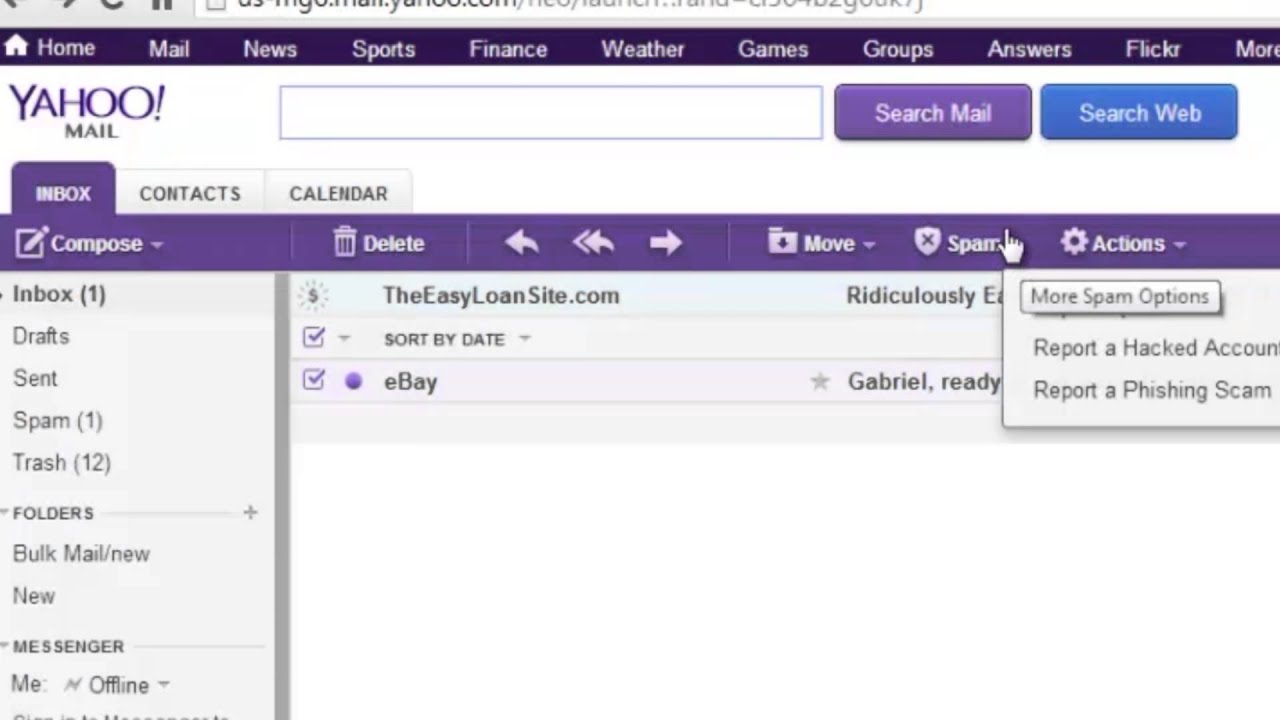Viewport: 1280px width, 720px height.
Task: Open the select-all options arrow
Action: click(x=343, y=339)
